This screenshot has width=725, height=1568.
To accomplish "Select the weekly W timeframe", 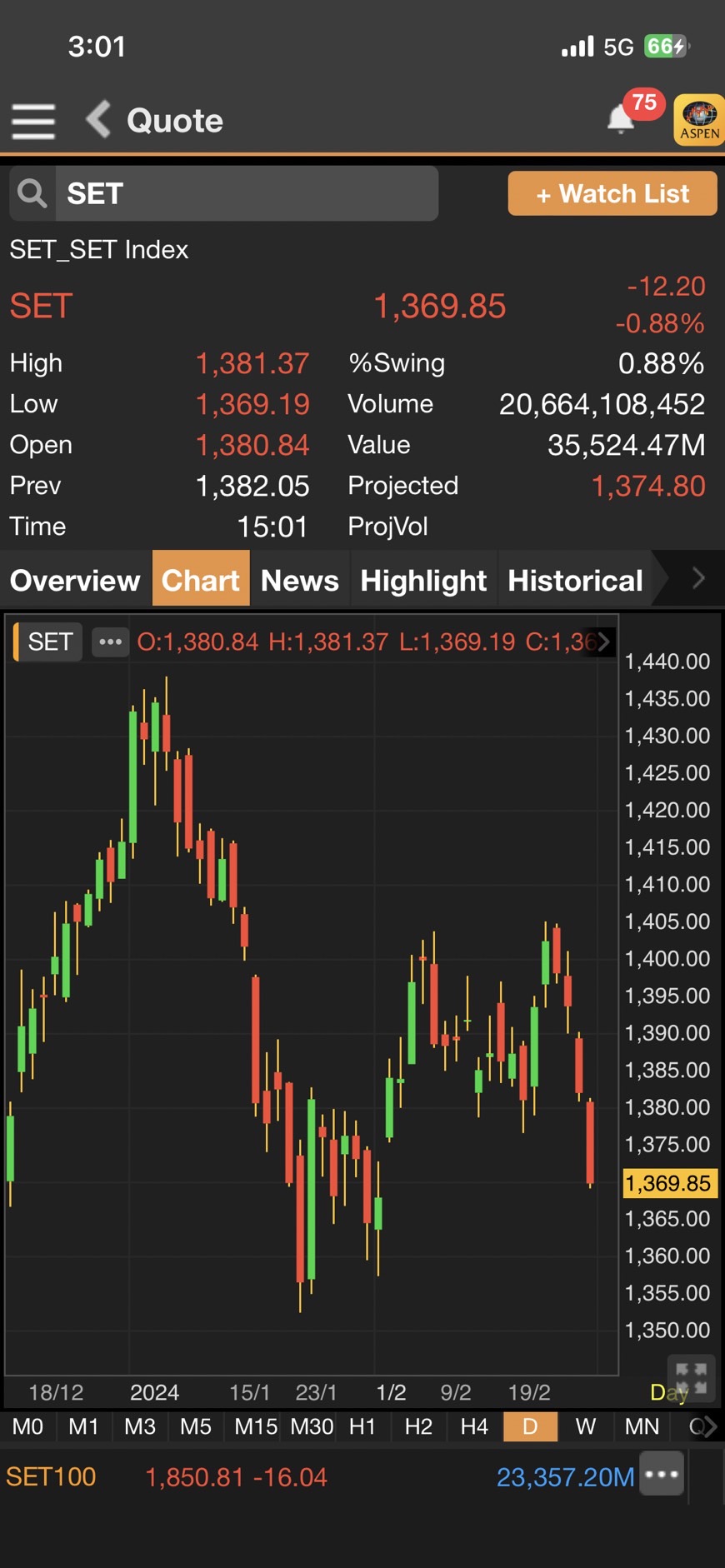I will [x=586, y=1427].
